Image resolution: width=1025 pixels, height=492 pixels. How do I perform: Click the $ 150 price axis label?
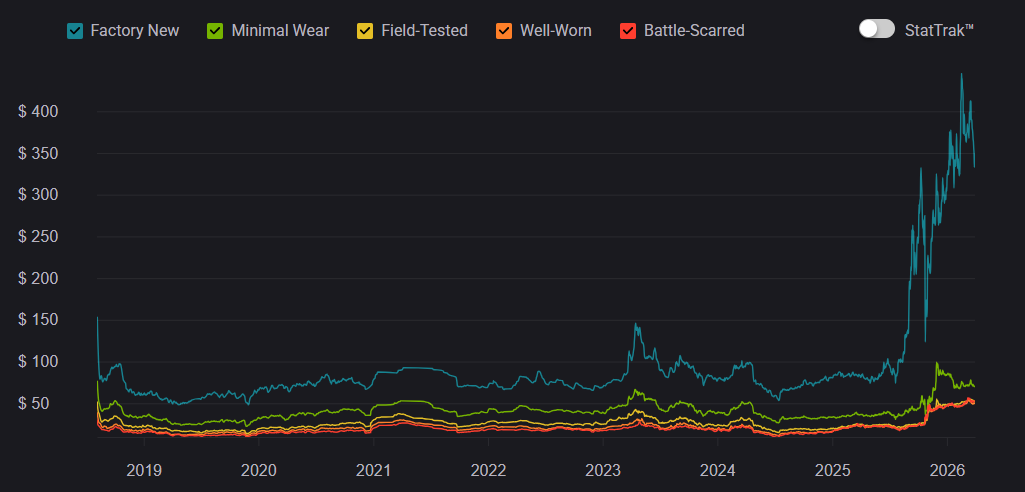coord(39,320)
